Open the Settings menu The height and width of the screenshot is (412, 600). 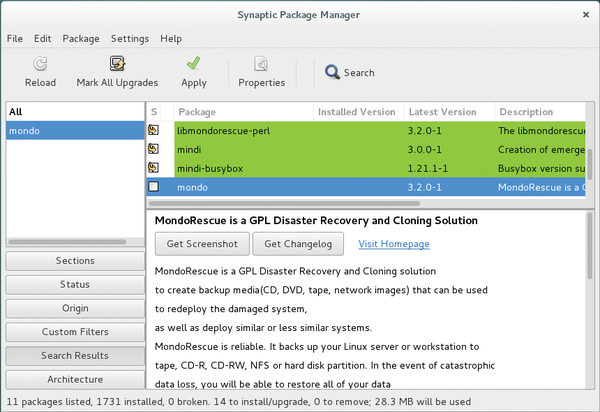tap(130, 39)
